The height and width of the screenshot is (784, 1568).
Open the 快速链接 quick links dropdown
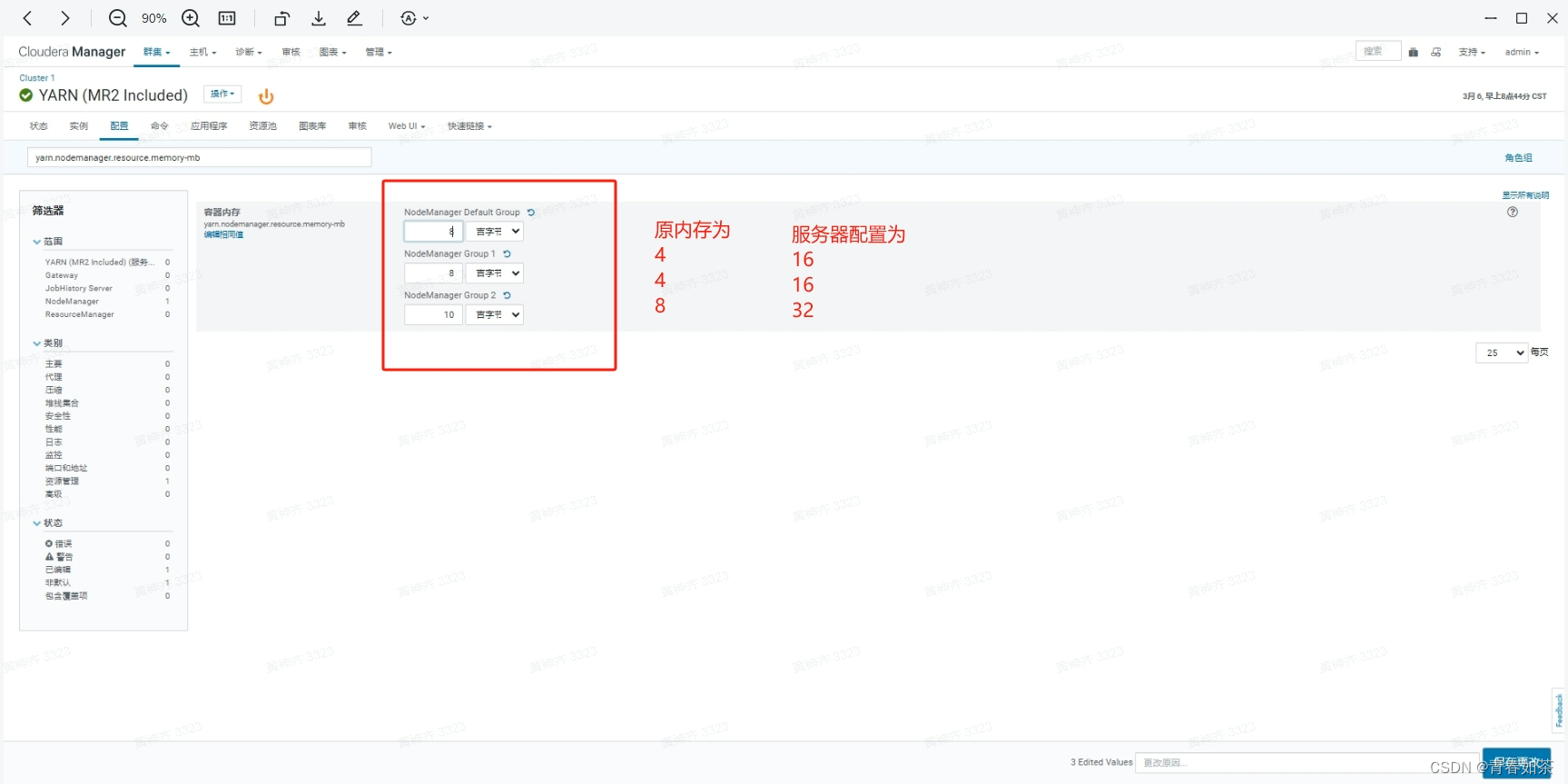click(469, 126)
